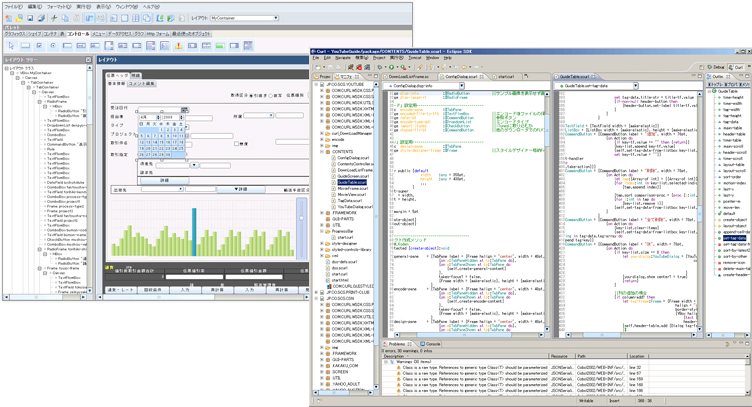The width and height of the screenshot is (752, 407).
Task: Pick the green progress bar palette control
Action: coord(220,46)
